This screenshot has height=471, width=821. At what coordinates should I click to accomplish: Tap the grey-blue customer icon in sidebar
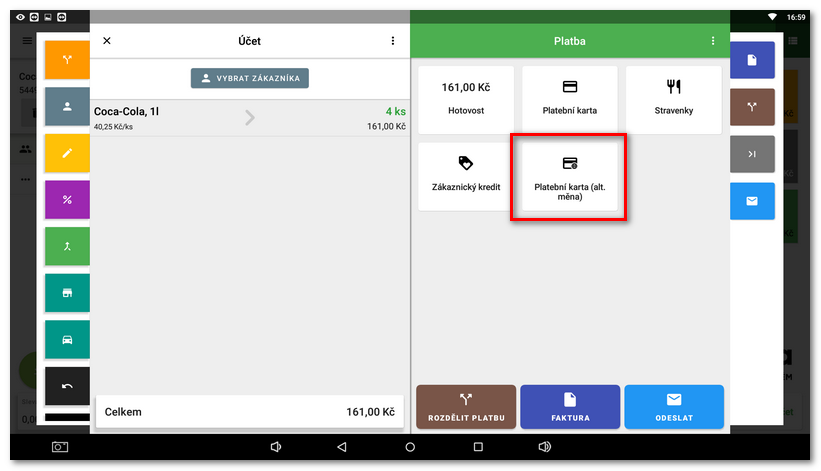click(67, 106)
